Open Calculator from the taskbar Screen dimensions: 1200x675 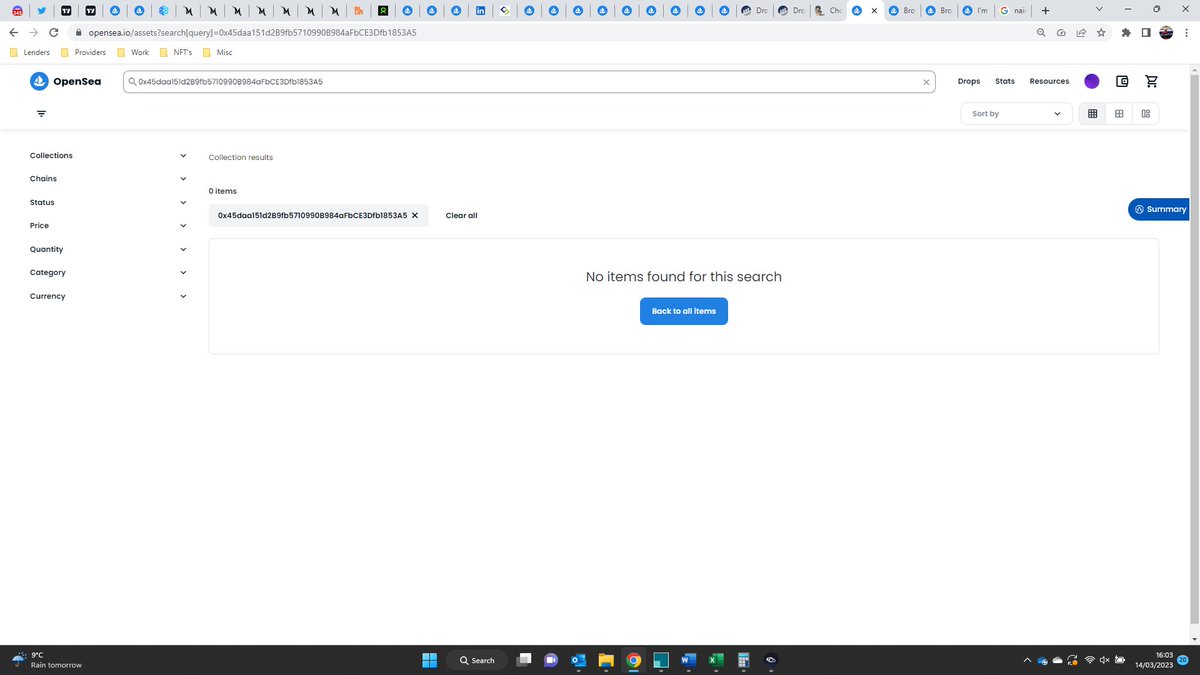pyautogui.click(x=743, y=660)
